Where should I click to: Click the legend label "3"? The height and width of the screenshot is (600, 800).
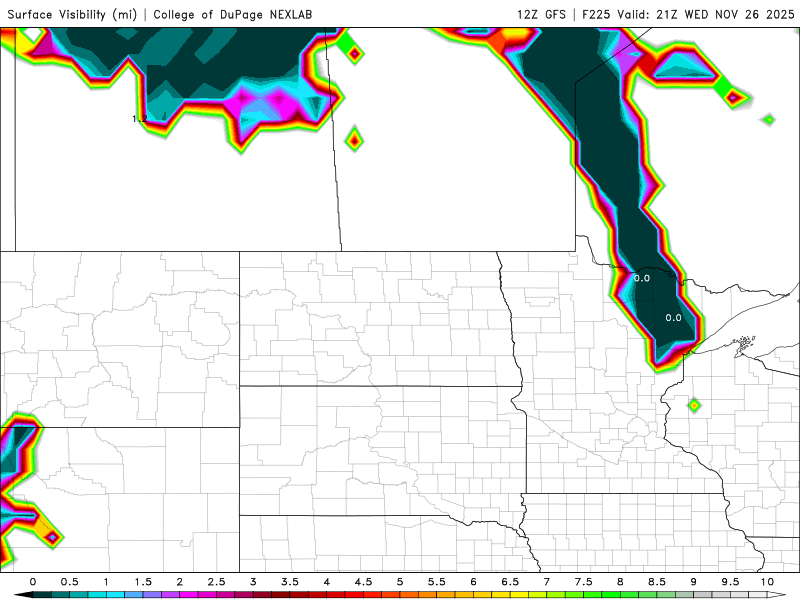click(x=253, y=582)
